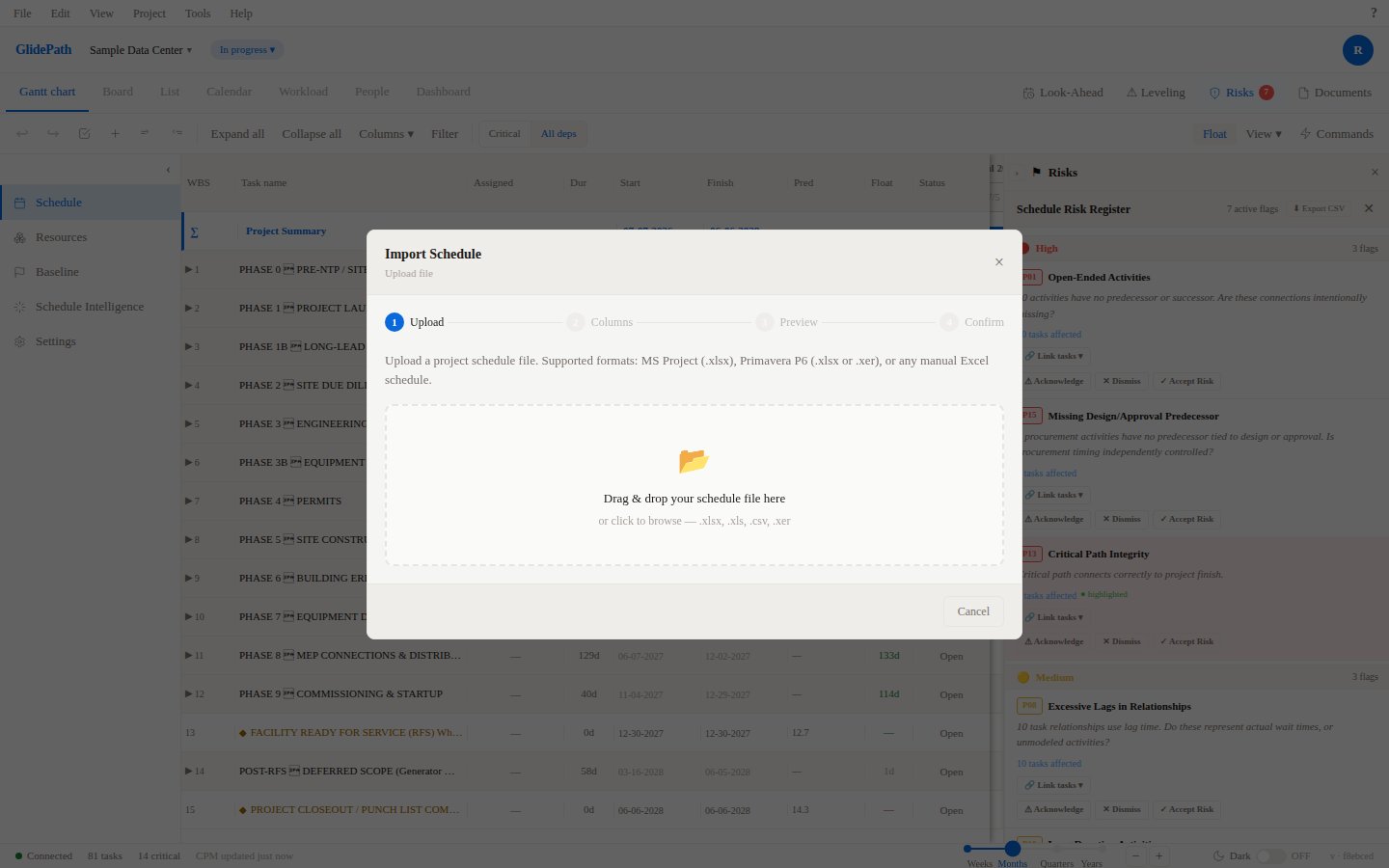Open the In progress status dropdown

click(247, 50)
